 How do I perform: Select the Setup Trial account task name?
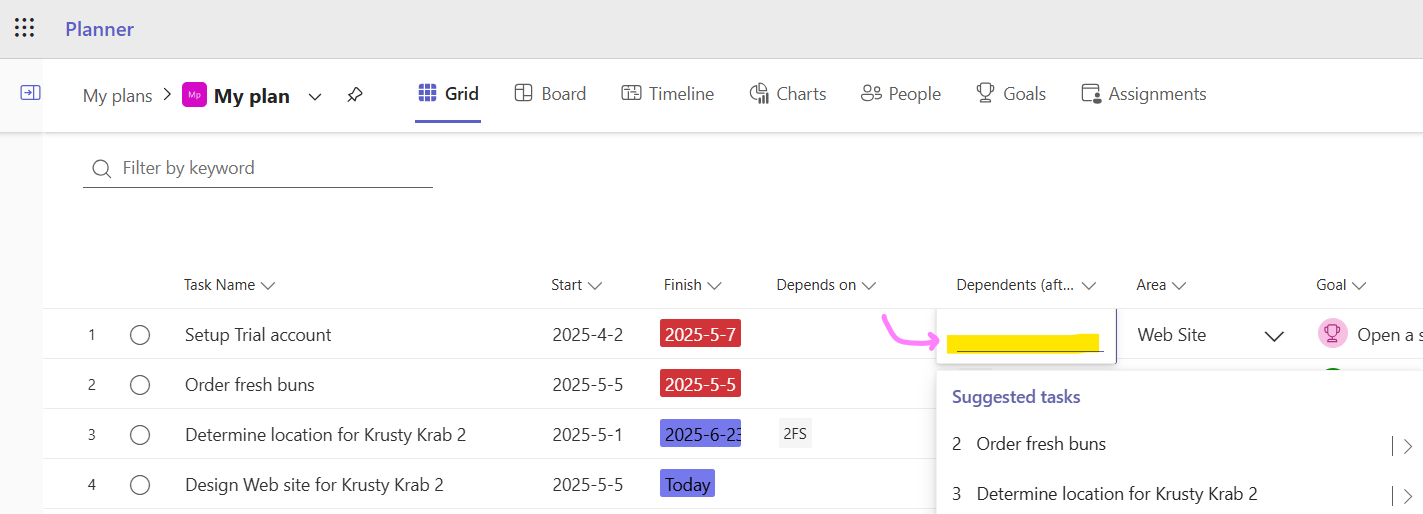click(x=258, y=335)
